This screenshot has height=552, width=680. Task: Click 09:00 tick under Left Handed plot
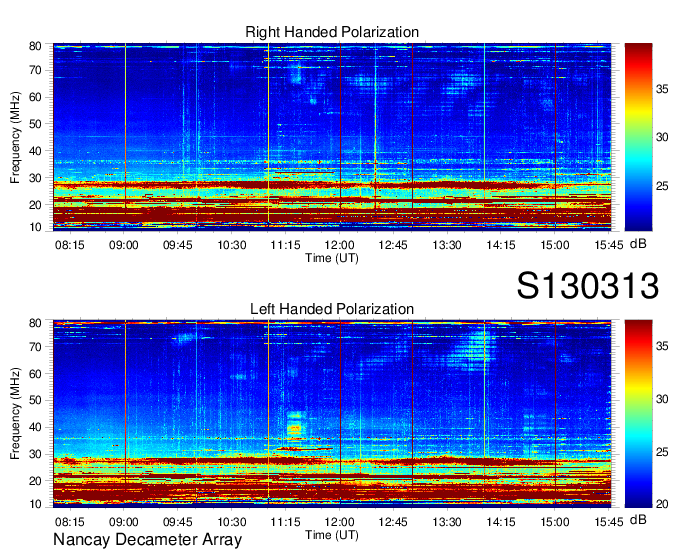click(124, 522)
